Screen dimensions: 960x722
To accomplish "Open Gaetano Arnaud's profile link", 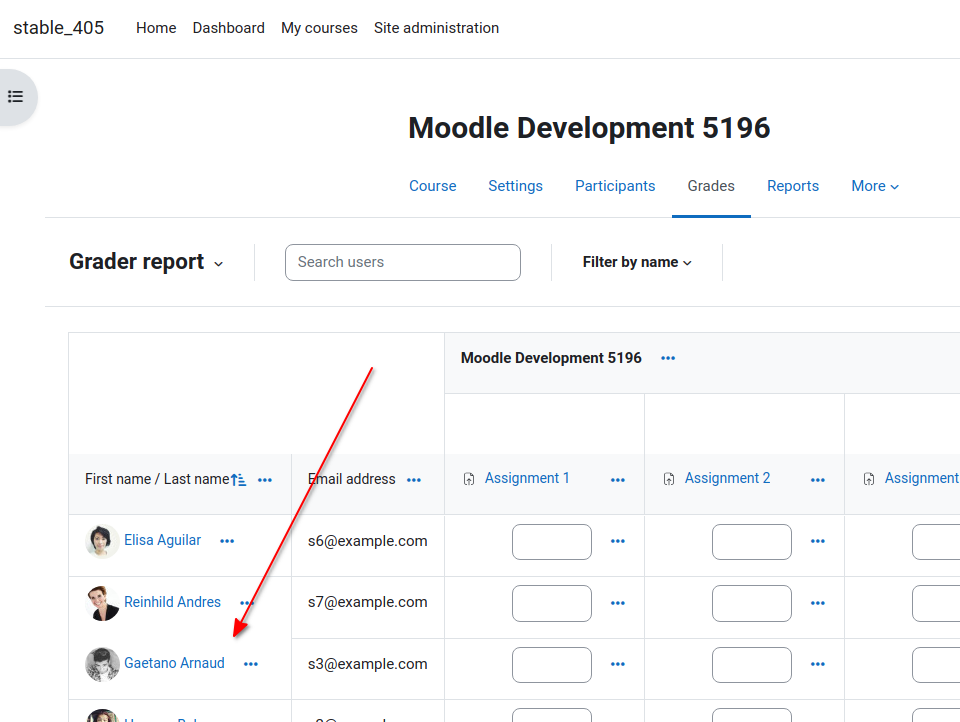I will (174, 663).
